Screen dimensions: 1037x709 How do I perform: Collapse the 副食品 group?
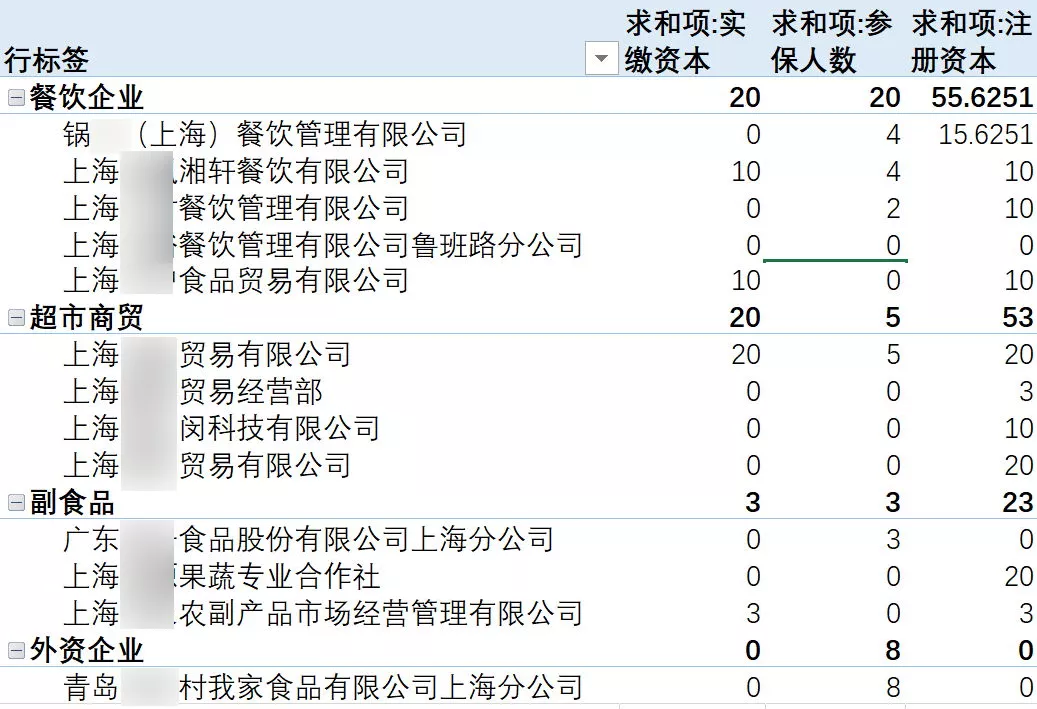(16, 502)
